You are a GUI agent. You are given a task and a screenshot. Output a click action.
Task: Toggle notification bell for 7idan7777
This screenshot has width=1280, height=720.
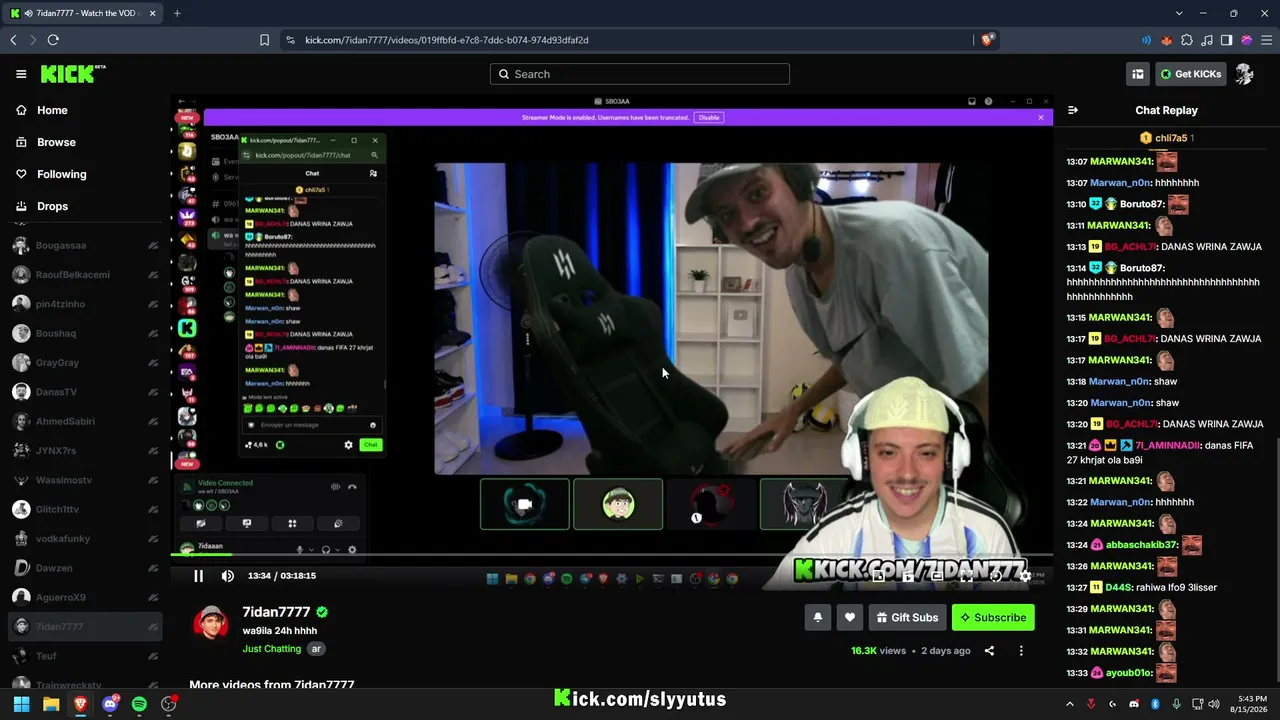818,618
